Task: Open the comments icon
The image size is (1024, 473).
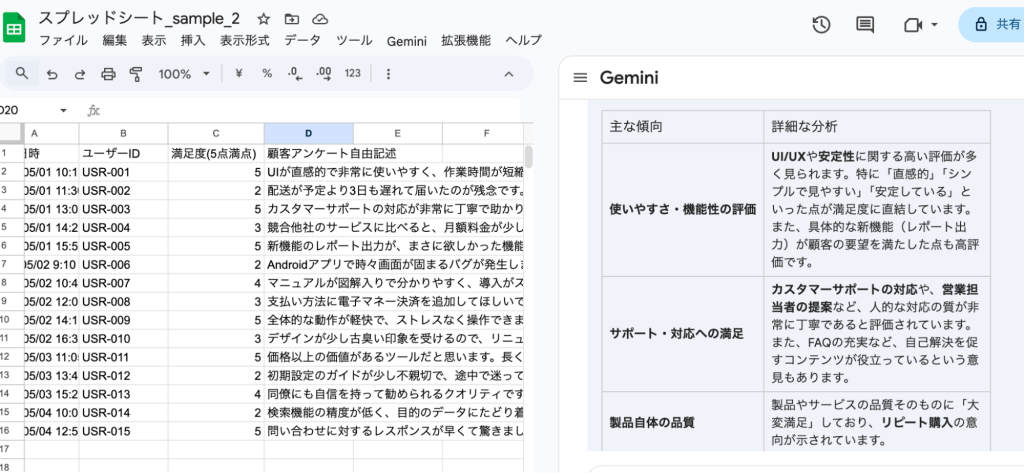Action: click(865, 25)
